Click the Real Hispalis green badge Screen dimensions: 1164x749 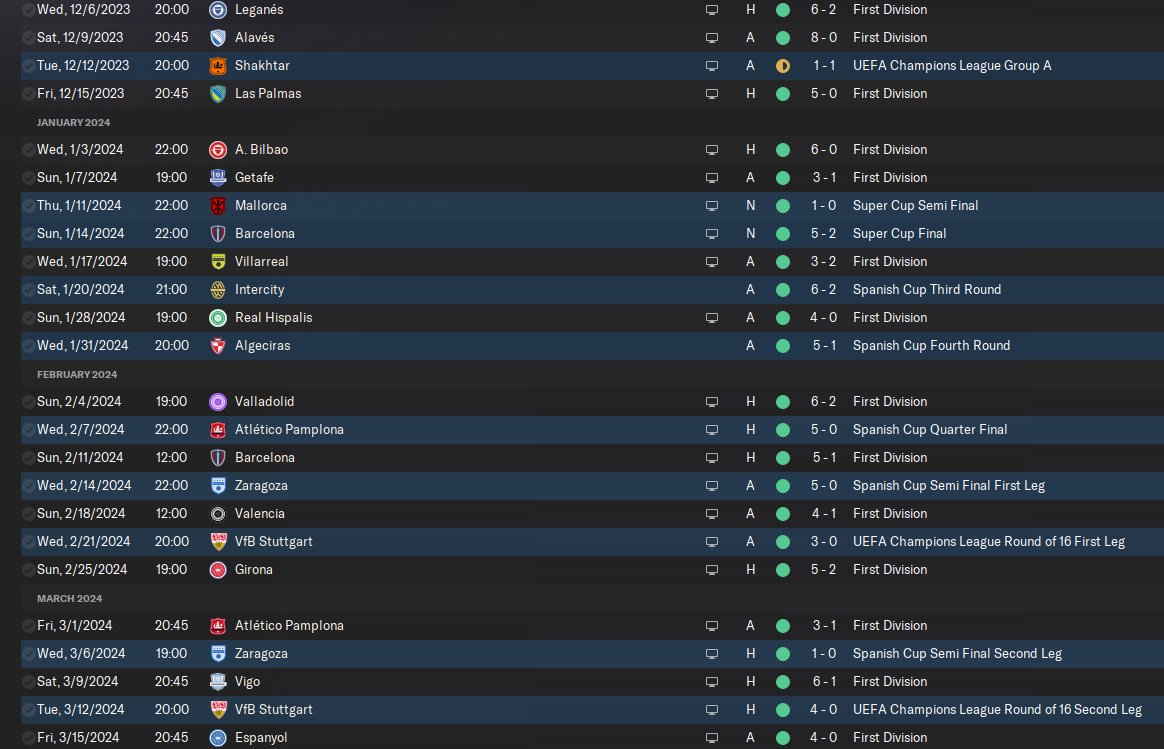tap(218, 318)
